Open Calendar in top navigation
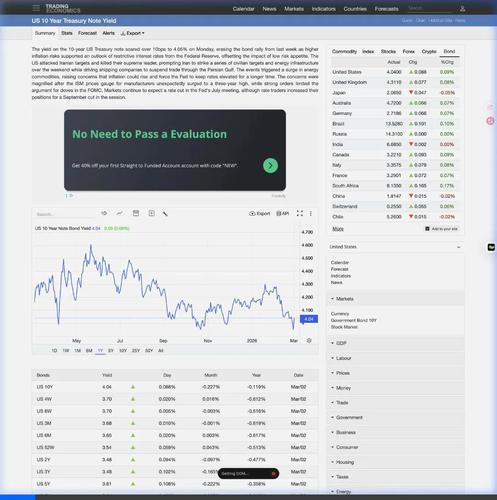 tap(243, 9)
